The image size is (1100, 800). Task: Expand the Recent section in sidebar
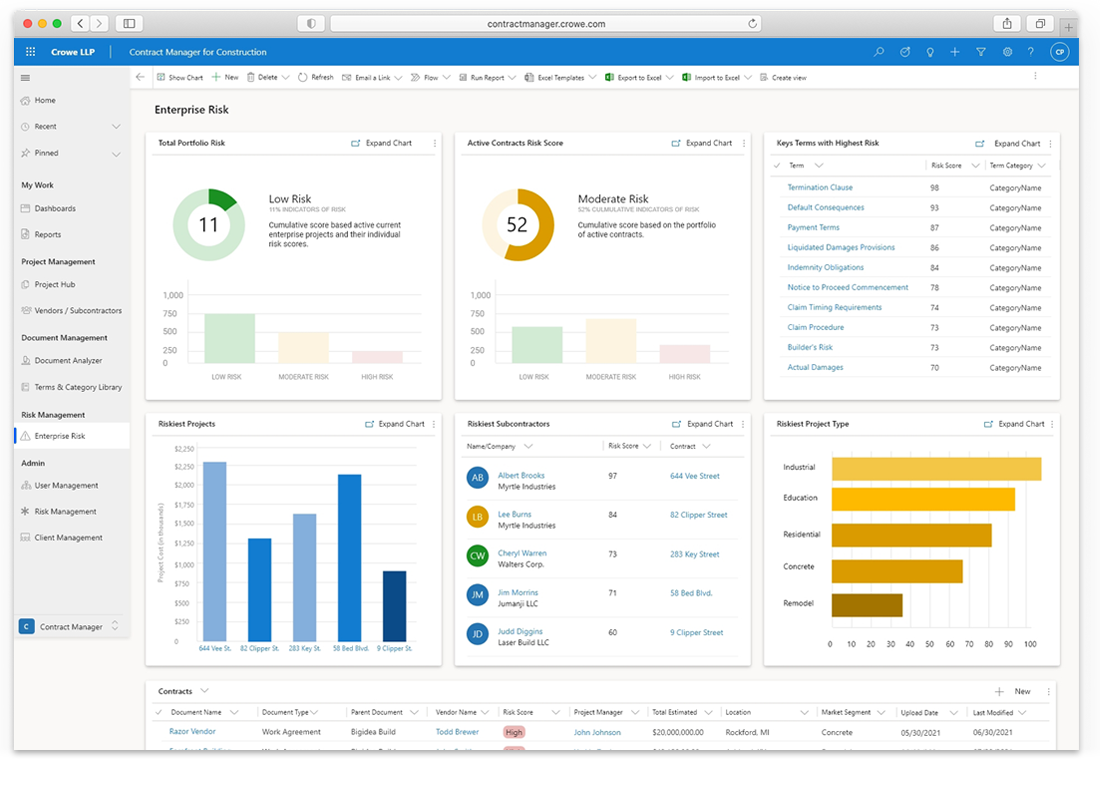(x=116, y=127)
